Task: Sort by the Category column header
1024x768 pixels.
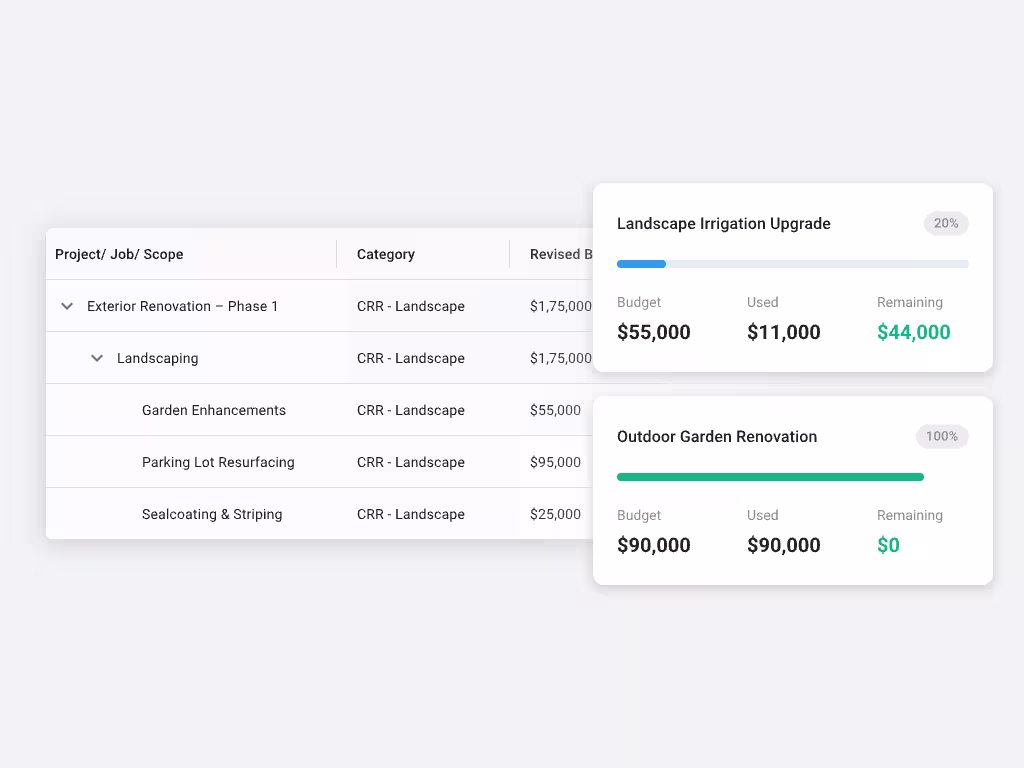Action: tap(386, 254)
